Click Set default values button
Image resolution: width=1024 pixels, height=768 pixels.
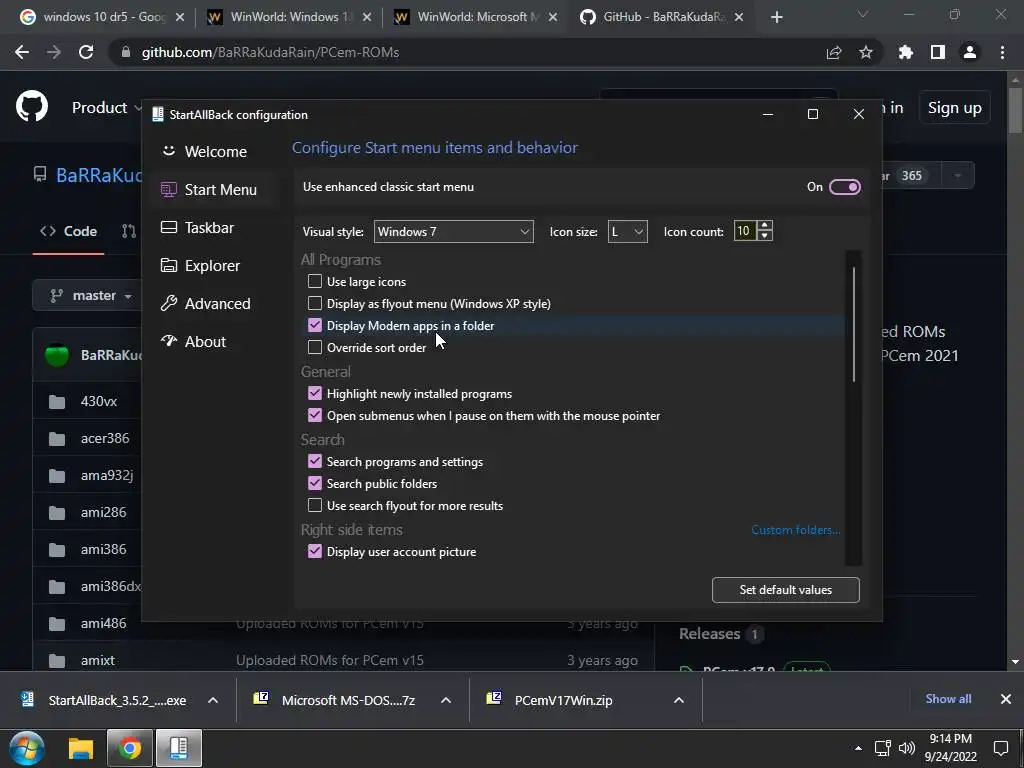pos(786,590)
